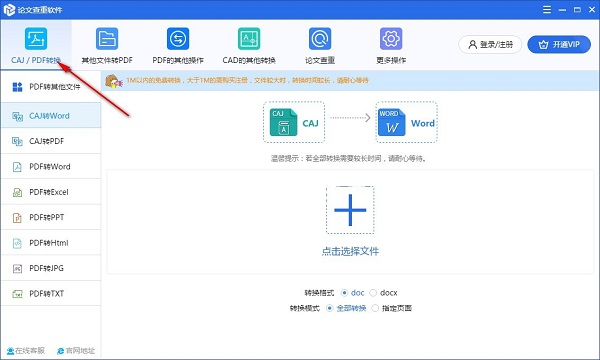This screenshot has width=600, height=360.
Task: Open the PDF的其他操作 swap icon
Action: 178,39
